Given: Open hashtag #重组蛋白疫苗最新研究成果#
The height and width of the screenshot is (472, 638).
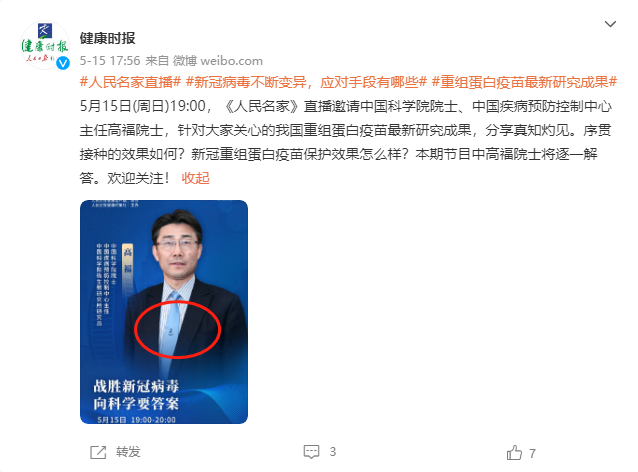Looking at the screenshot, I should [x=524, y=82].
